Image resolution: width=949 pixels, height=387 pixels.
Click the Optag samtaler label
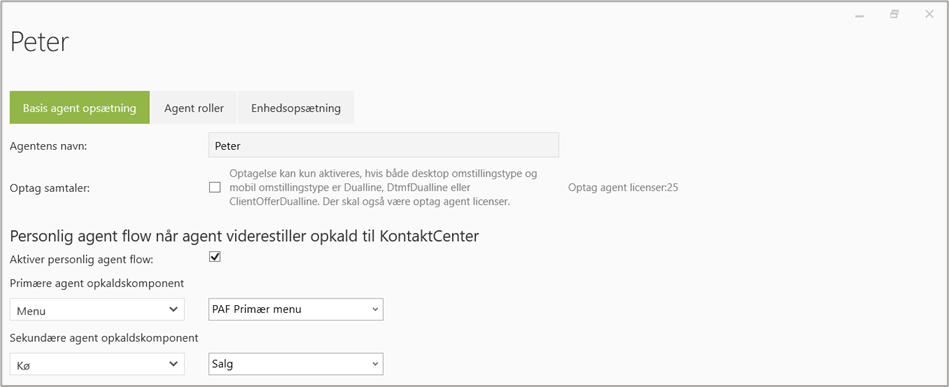[50, 188]
